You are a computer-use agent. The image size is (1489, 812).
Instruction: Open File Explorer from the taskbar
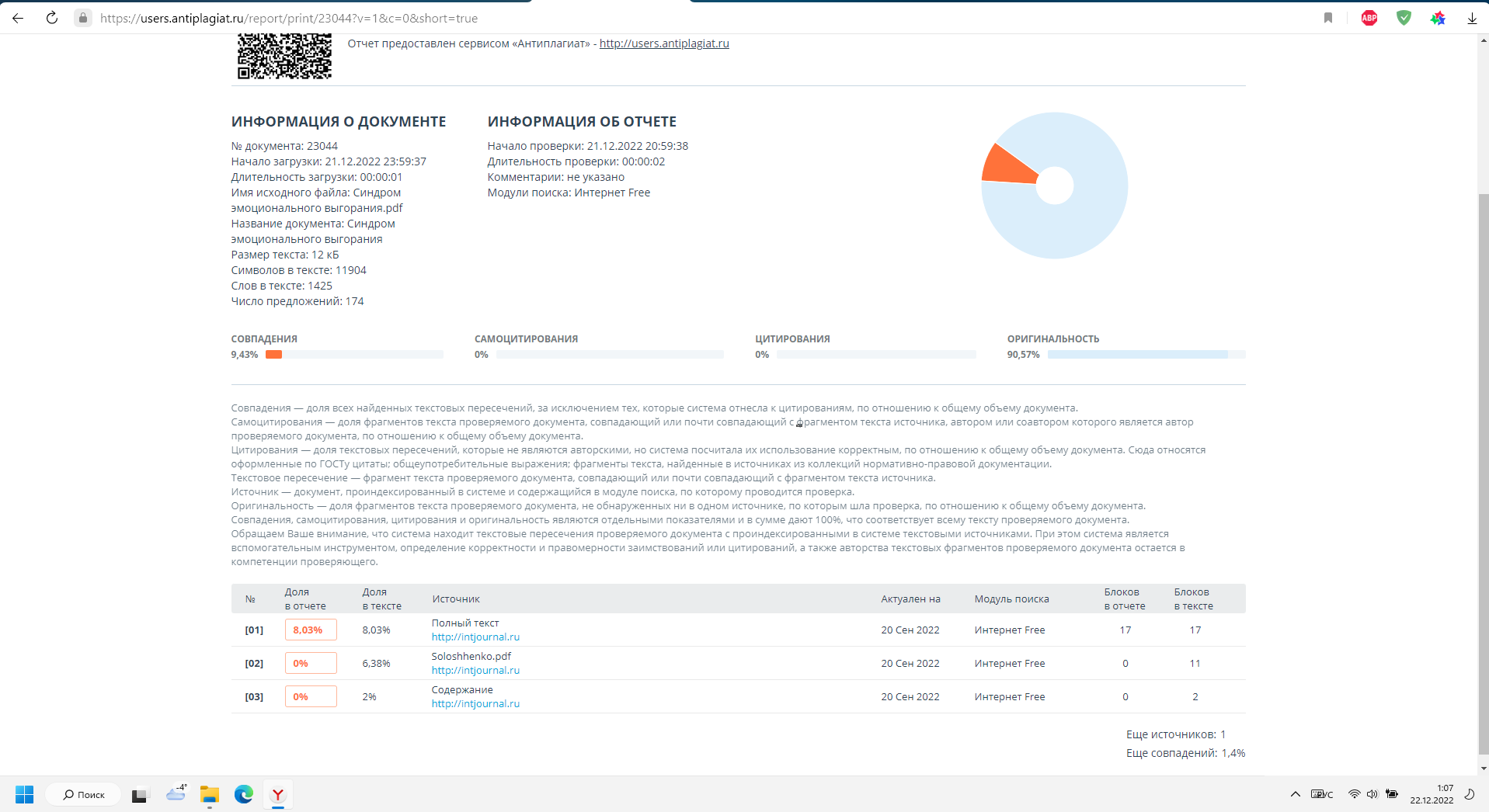click(x=210, y=794)
